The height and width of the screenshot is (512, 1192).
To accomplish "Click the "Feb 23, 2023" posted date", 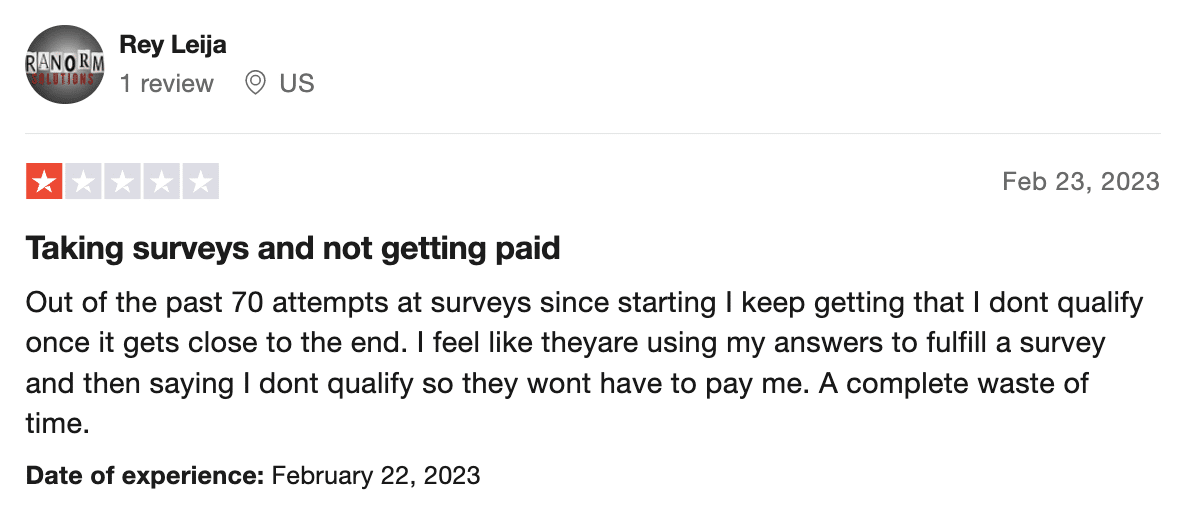I will click(1081, 182).
